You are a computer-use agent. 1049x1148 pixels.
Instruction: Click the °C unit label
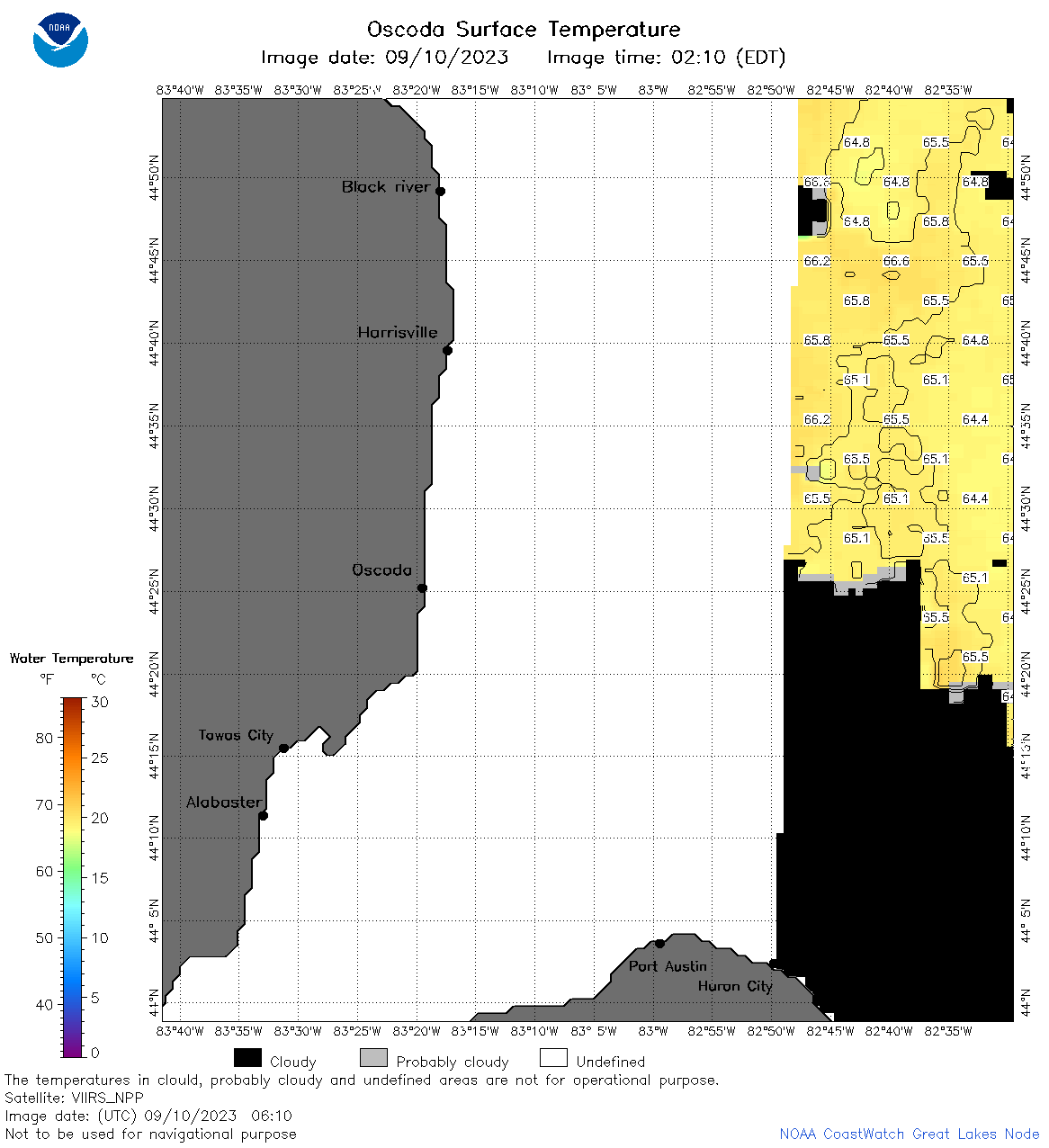tap(98, 679)
